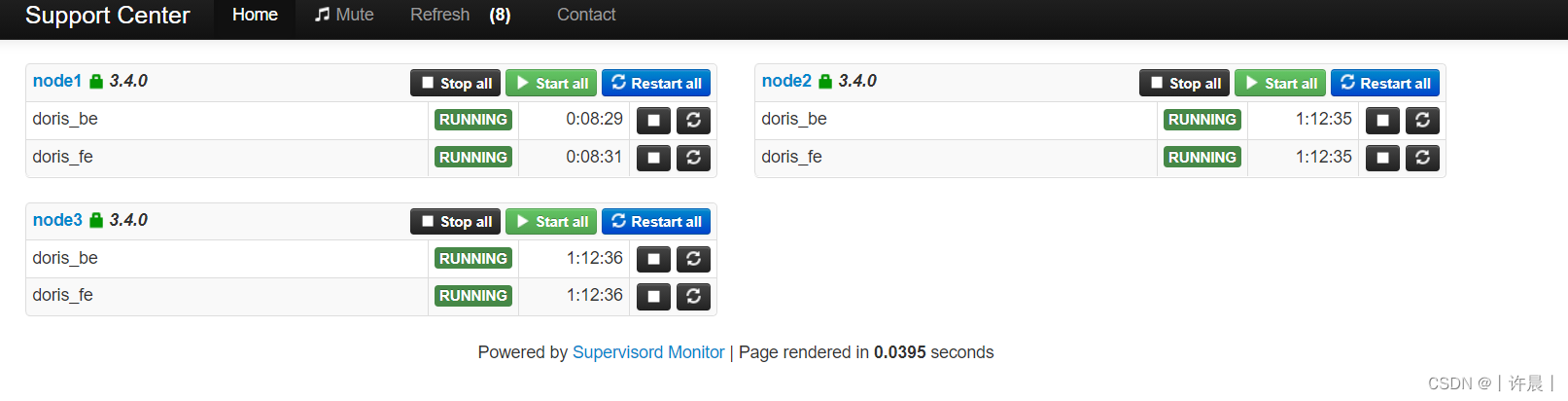
Task: Click Refresh in the navbar
Action: point(440,15)
